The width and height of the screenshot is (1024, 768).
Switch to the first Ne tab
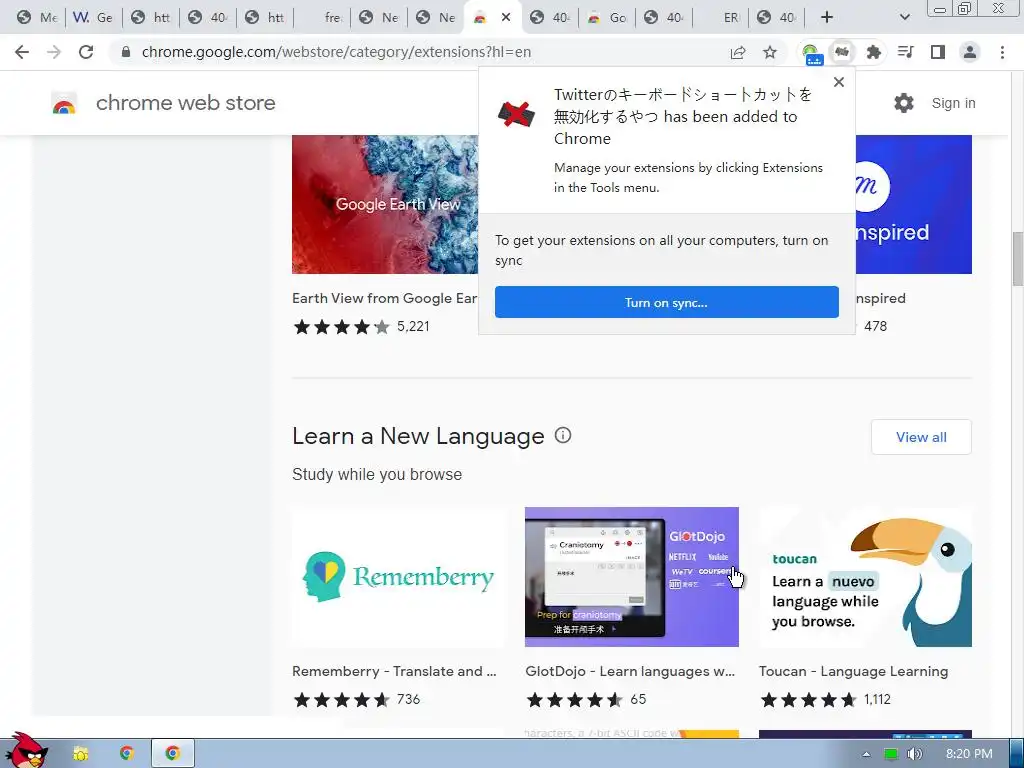379,18
